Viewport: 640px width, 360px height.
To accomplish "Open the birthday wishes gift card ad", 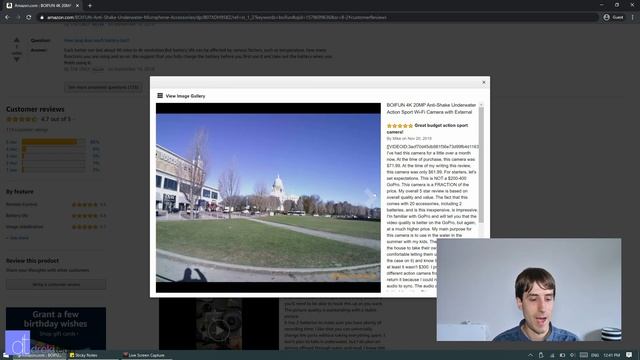I will 56,328.
